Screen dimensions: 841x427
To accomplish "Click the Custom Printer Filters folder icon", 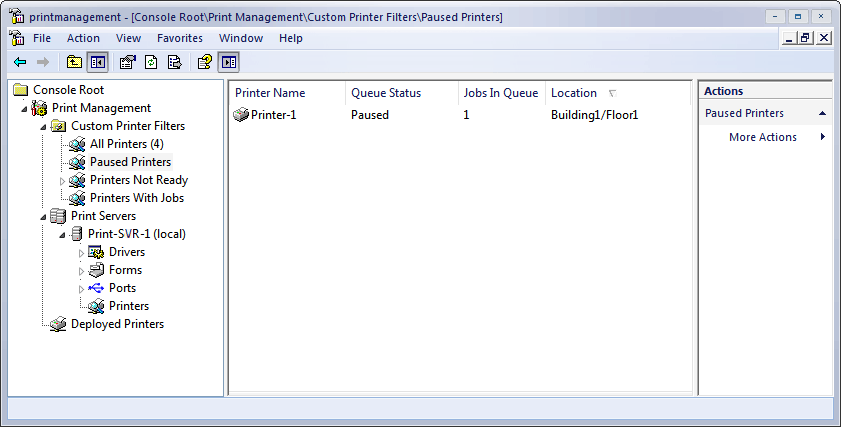I will tap(58, 126).
